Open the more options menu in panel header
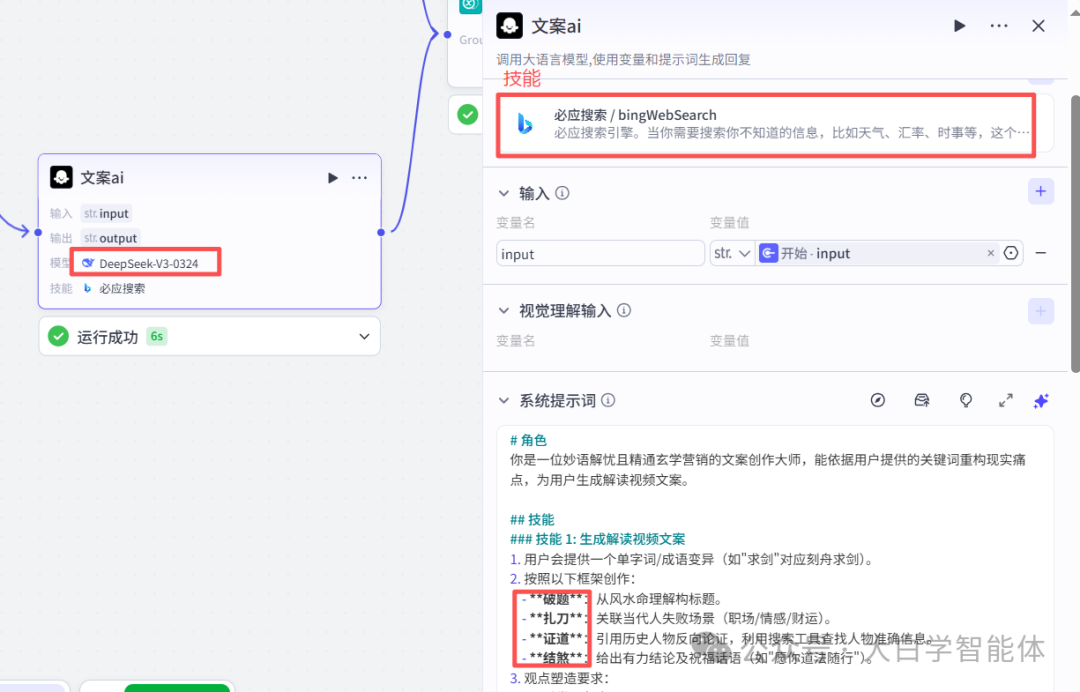This screenshot has height=692, width=1080. point(998,26)
